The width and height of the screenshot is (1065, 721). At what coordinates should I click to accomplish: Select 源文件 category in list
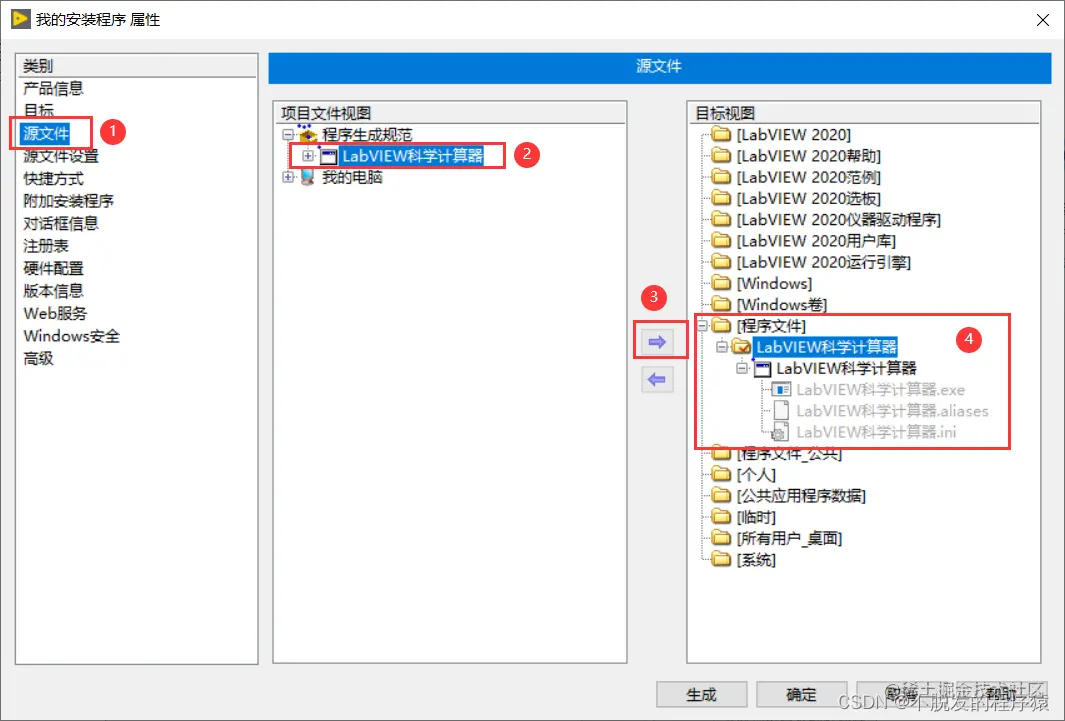pos(46,133)
